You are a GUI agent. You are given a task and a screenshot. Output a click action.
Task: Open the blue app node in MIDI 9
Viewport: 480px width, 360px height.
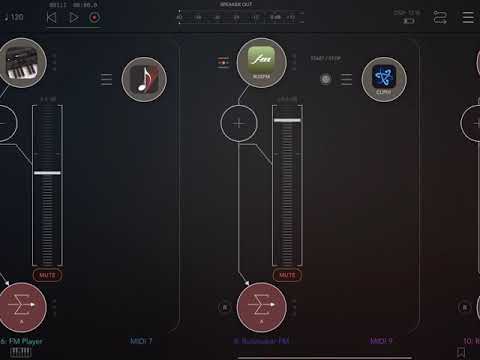[x=384, y=79]
